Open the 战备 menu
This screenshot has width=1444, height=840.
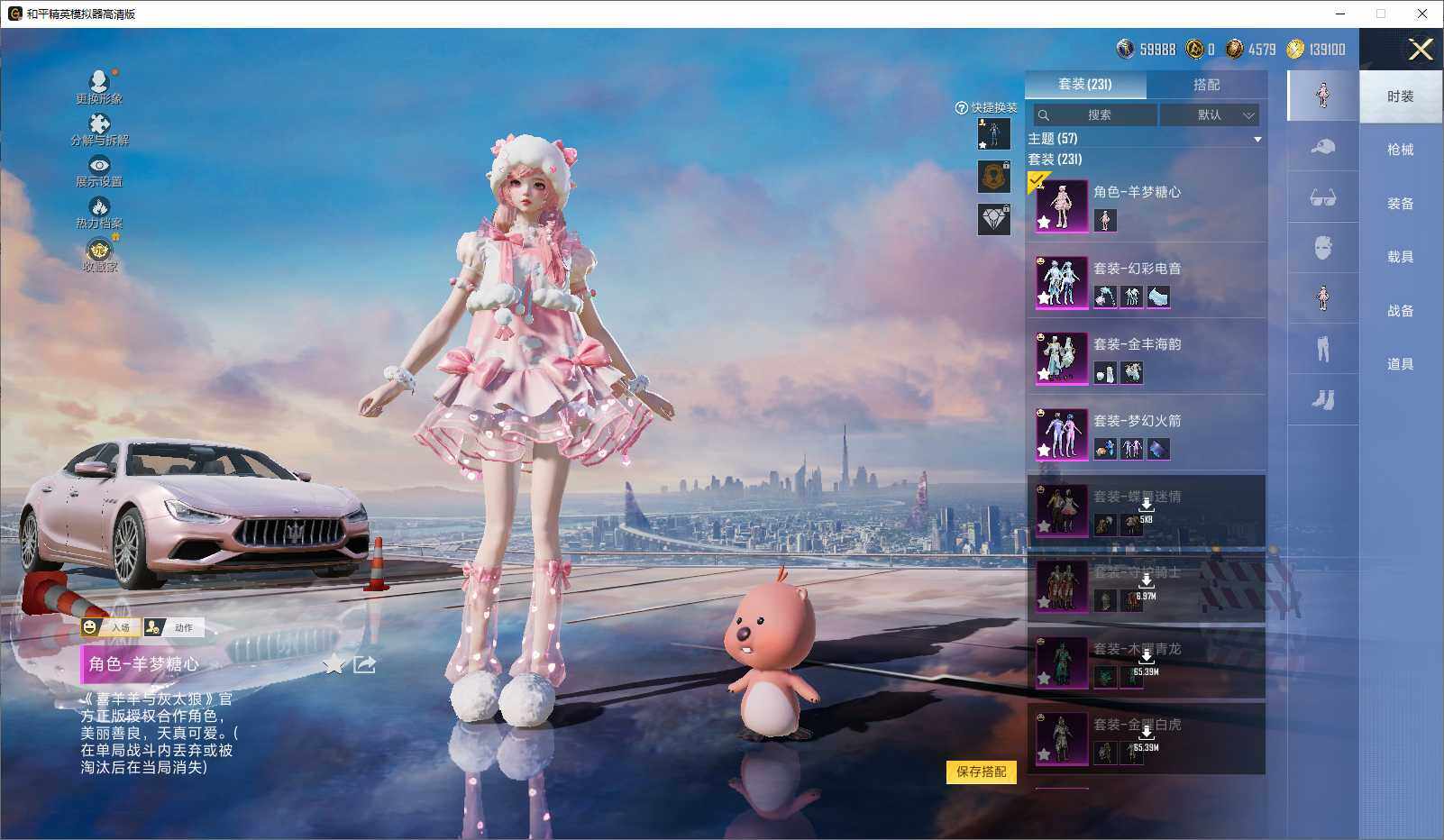click(1401, 311)
